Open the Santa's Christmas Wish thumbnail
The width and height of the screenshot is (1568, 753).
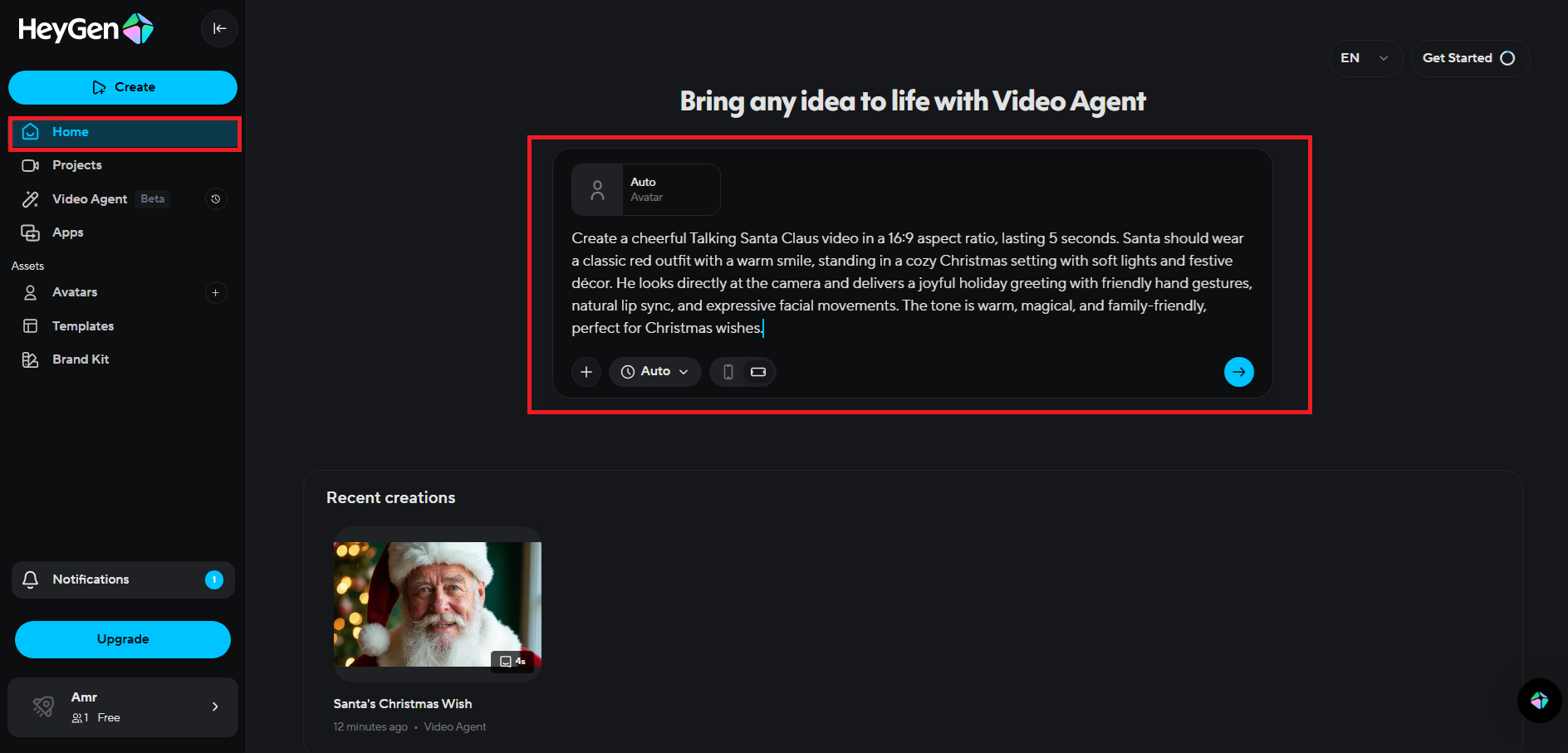pos(437,606)
